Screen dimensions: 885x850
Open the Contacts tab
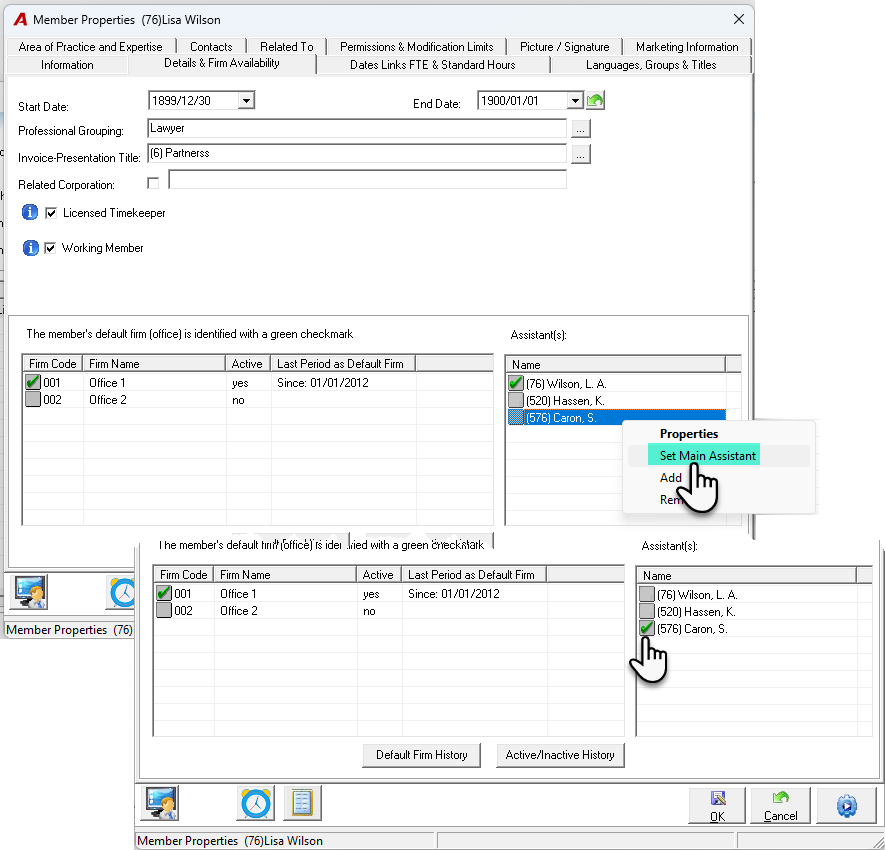(211, 47)
